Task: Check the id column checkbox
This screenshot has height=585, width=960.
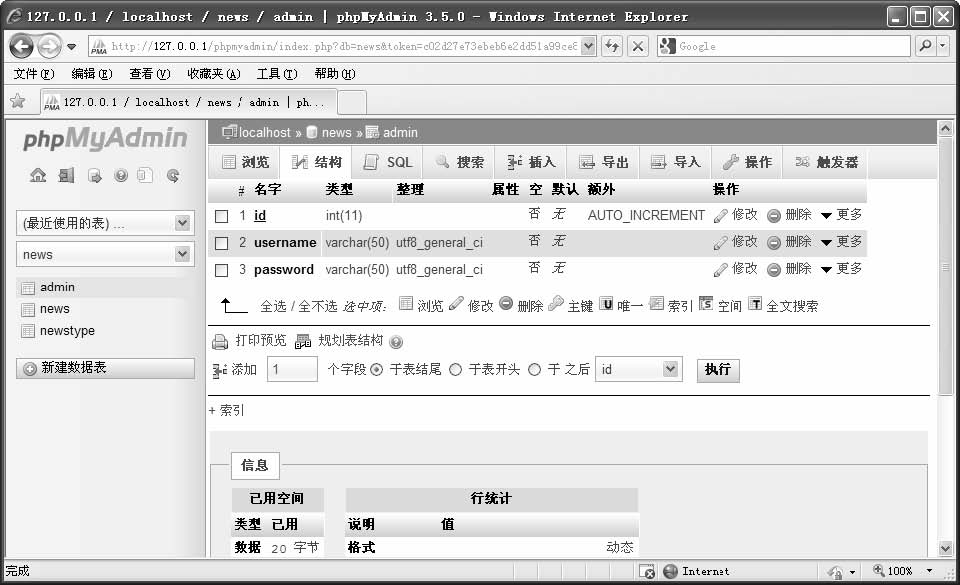Action: pos(222,216)
